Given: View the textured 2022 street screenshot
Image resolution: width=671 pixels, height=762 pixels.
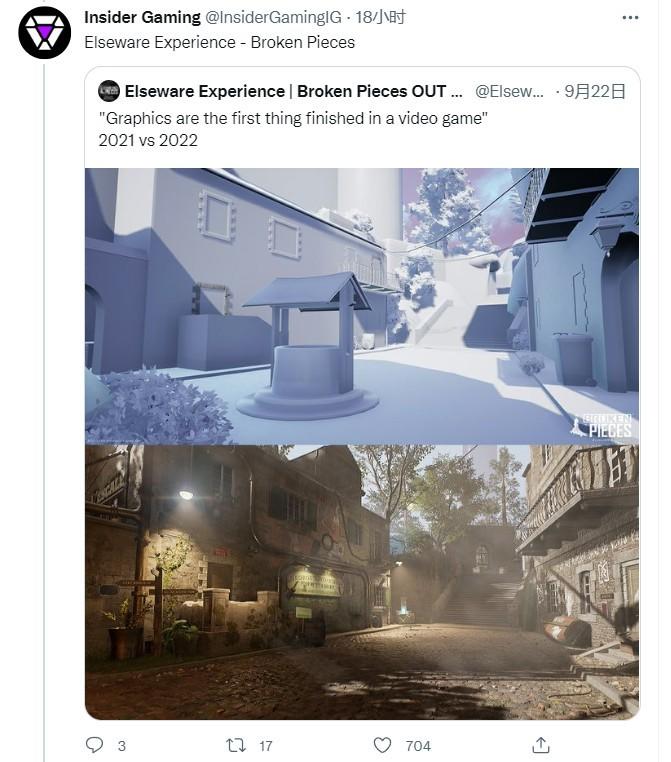Looking at the screenshot, I should (362, 582).
